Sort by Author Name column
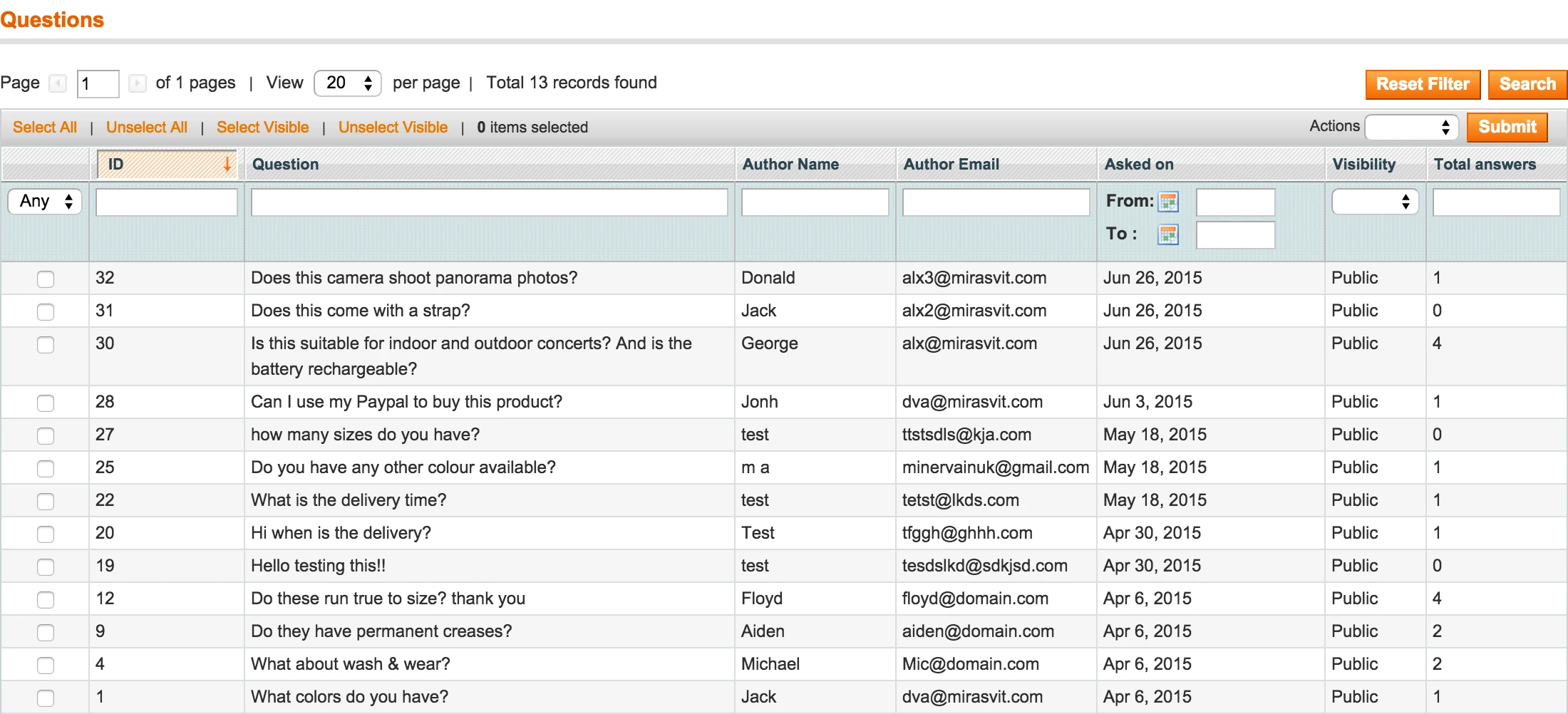Screen dimensions: 1568x714 pyautogui.click(x=790, y=165)
